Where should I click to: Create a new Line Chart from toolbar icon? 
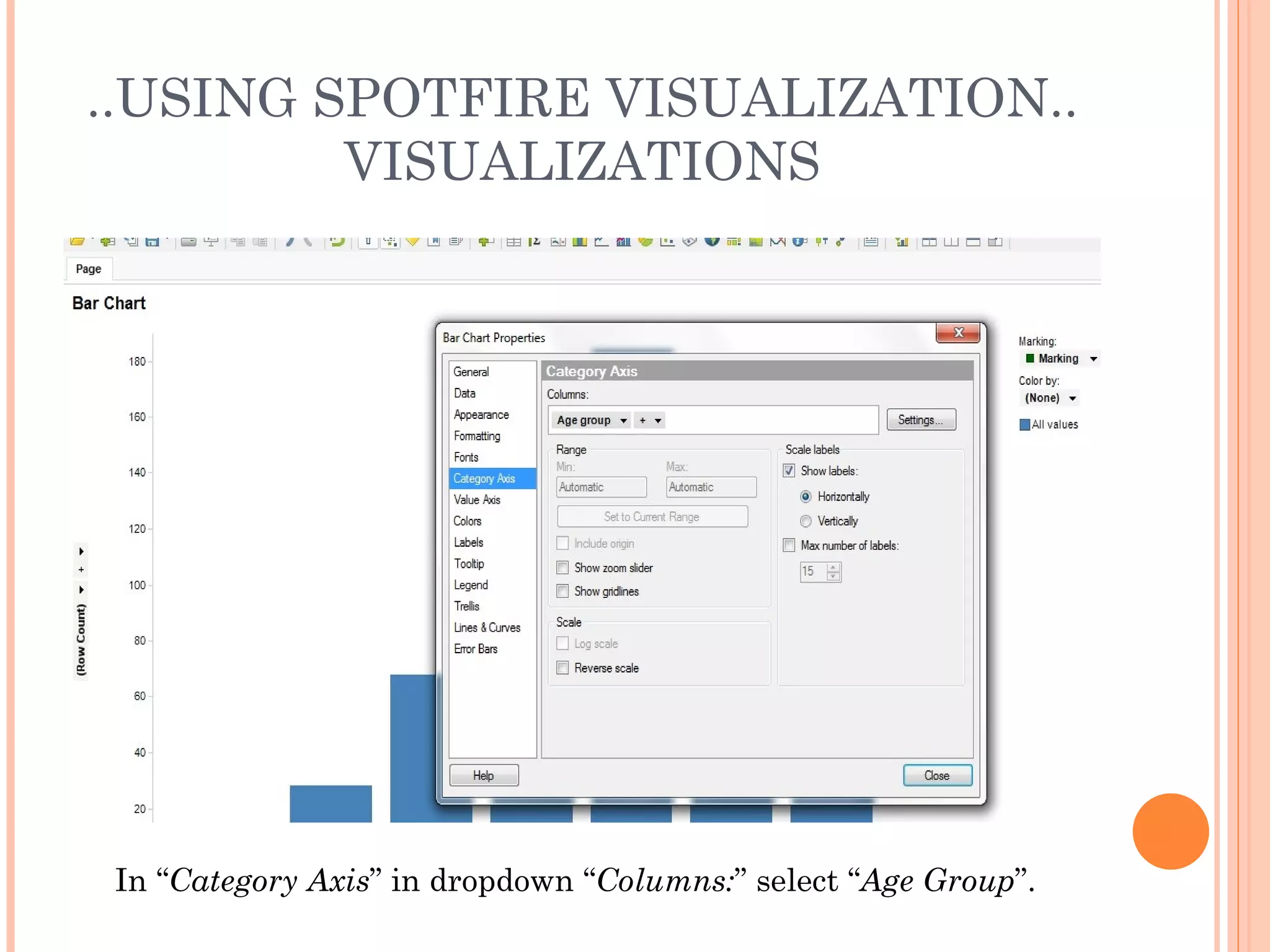click(602, 241)
